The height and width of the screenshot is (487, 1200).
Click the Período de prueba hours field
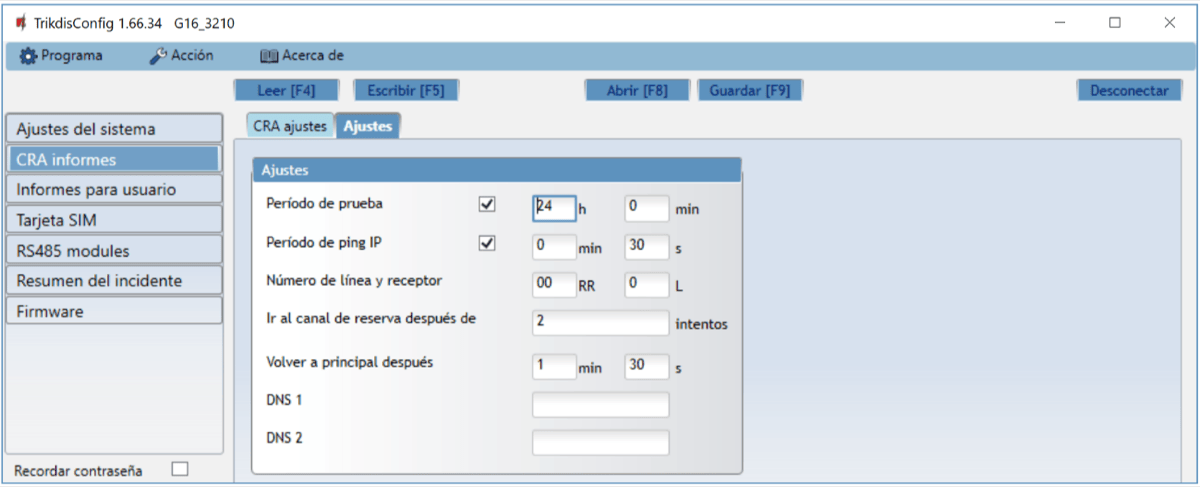tap(554, 208)
